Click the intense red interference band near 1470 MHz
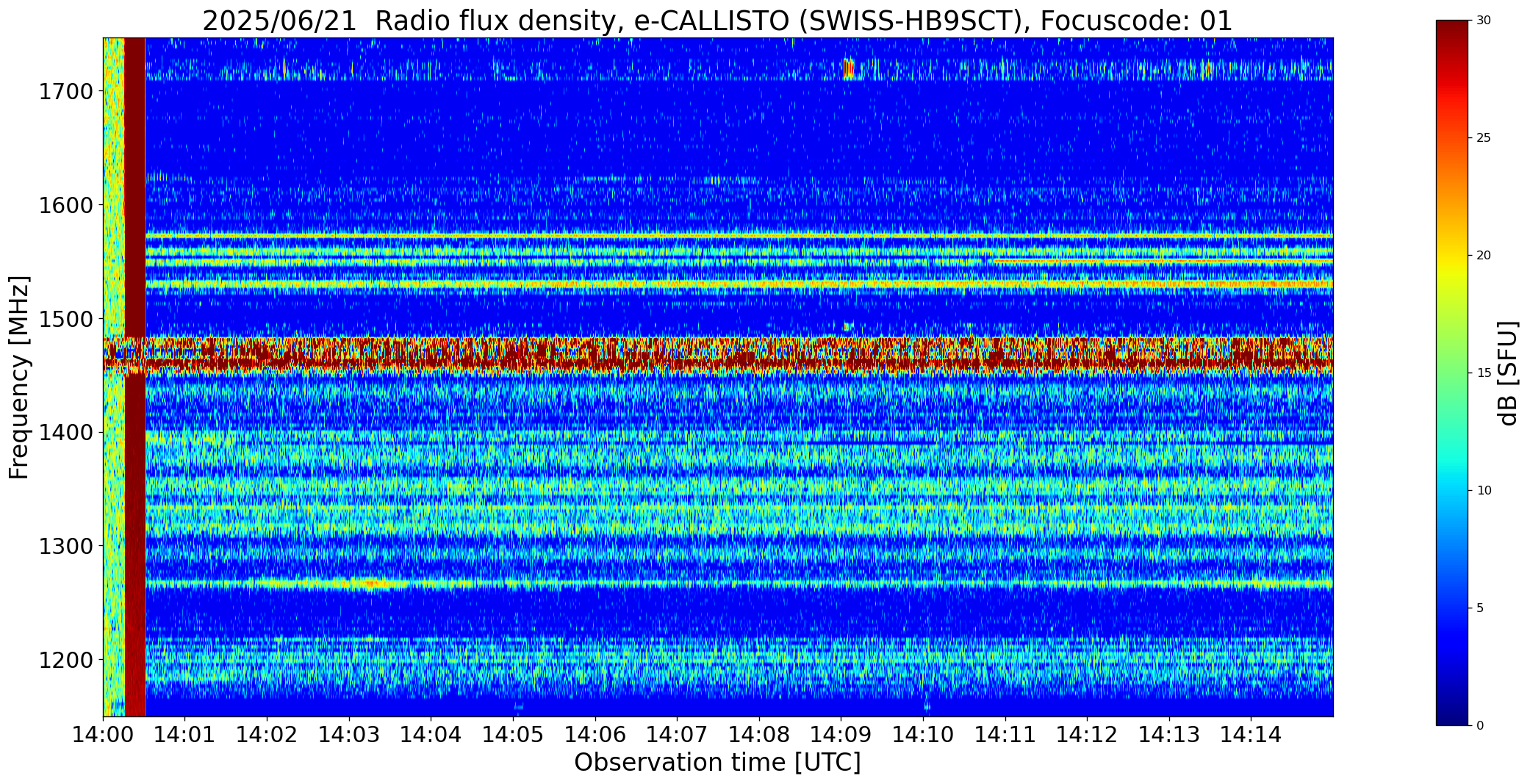 point(718,355)
